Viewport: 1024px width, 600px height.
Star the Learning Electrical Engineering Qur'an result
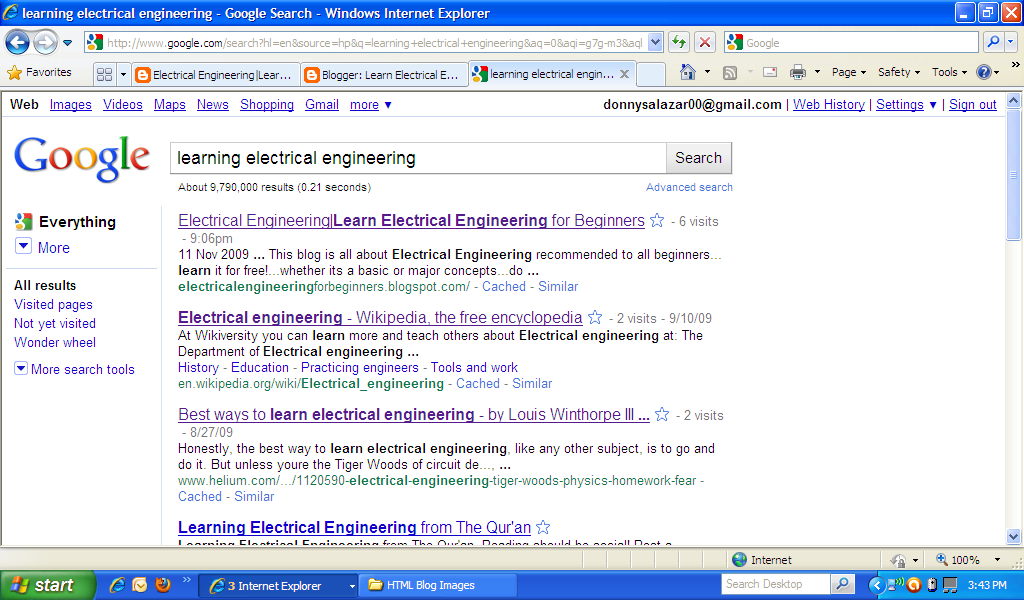[x=543, y=527]
